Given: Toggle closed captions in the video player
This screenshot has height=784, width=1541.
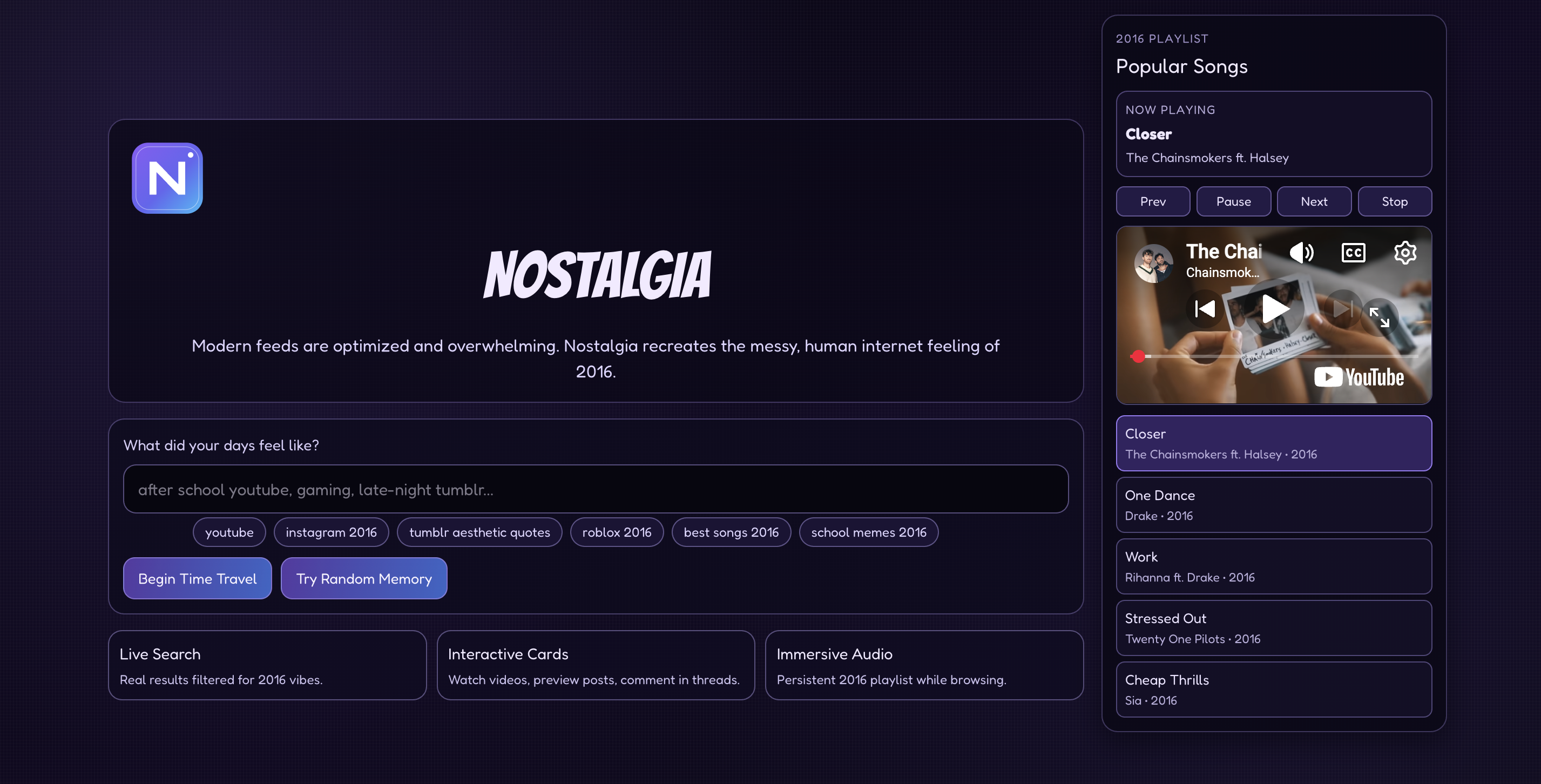Looking at the screenshot, I should (1353, 252).
